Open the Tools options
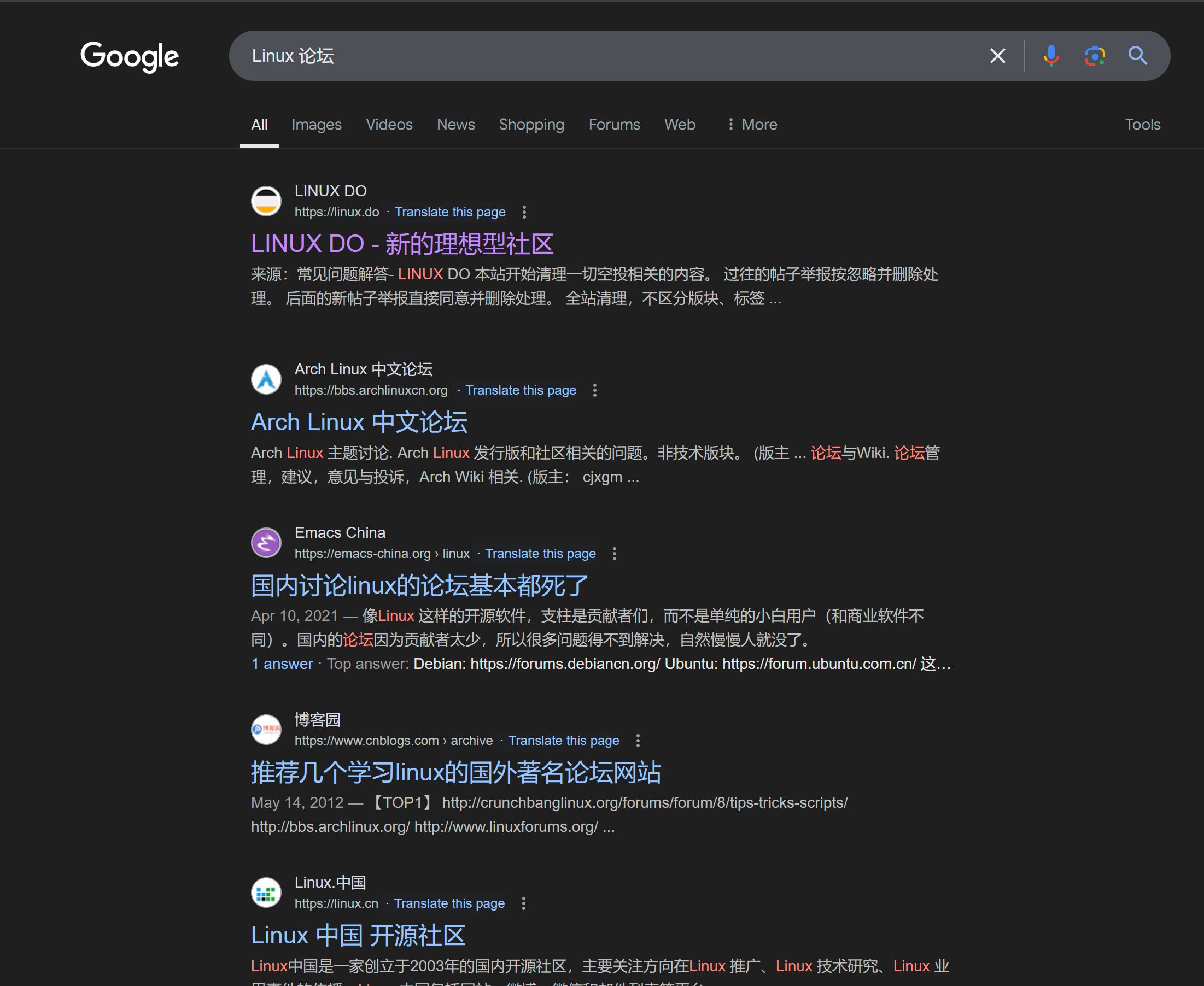This screenshot has width=1204, height=986. coord(1142,125)
